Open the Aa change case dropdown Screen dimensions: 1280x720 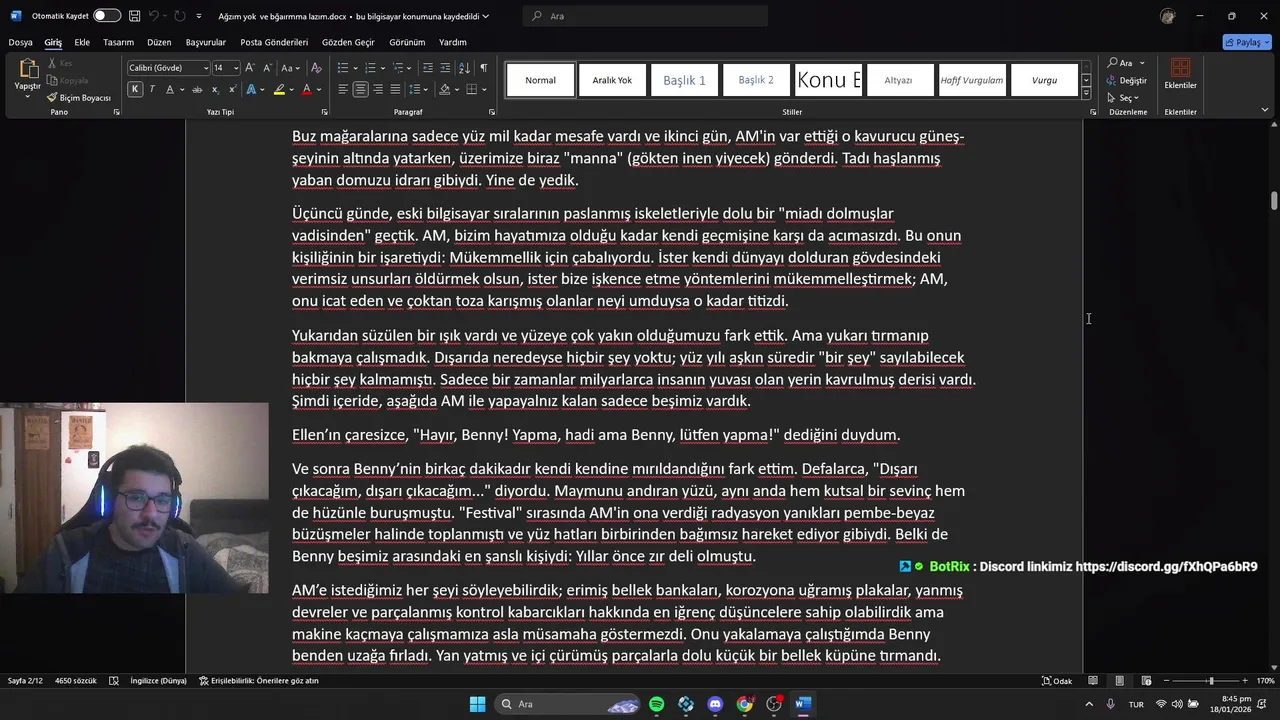(x=290, y=68)
